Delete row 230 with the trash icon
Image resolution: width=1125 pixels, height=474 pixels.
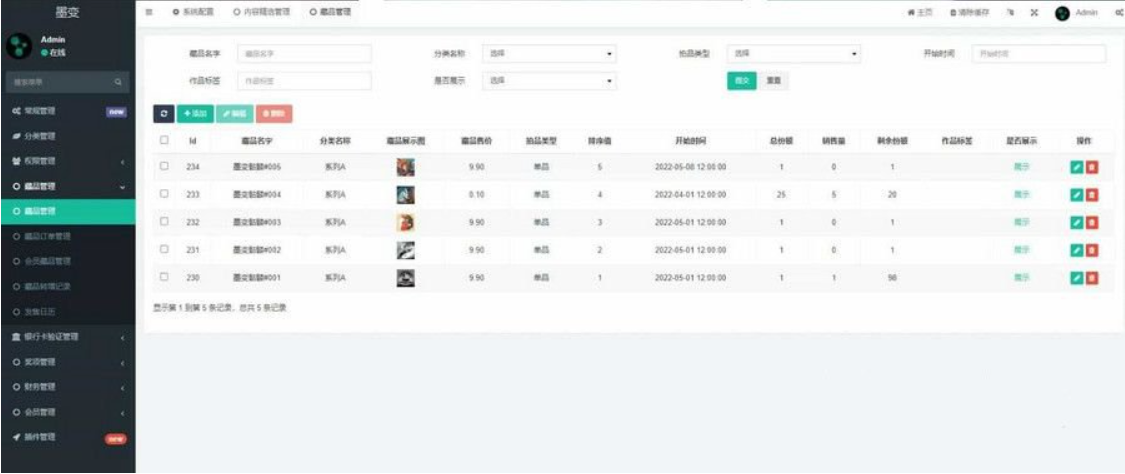pos(1091,278)
